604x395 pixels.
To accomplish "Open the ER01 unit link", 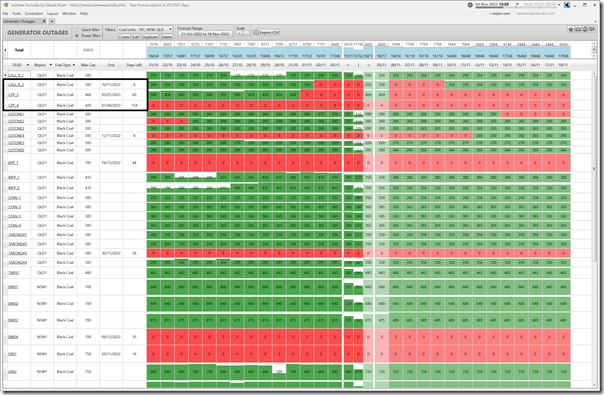I will coord(12,354).
